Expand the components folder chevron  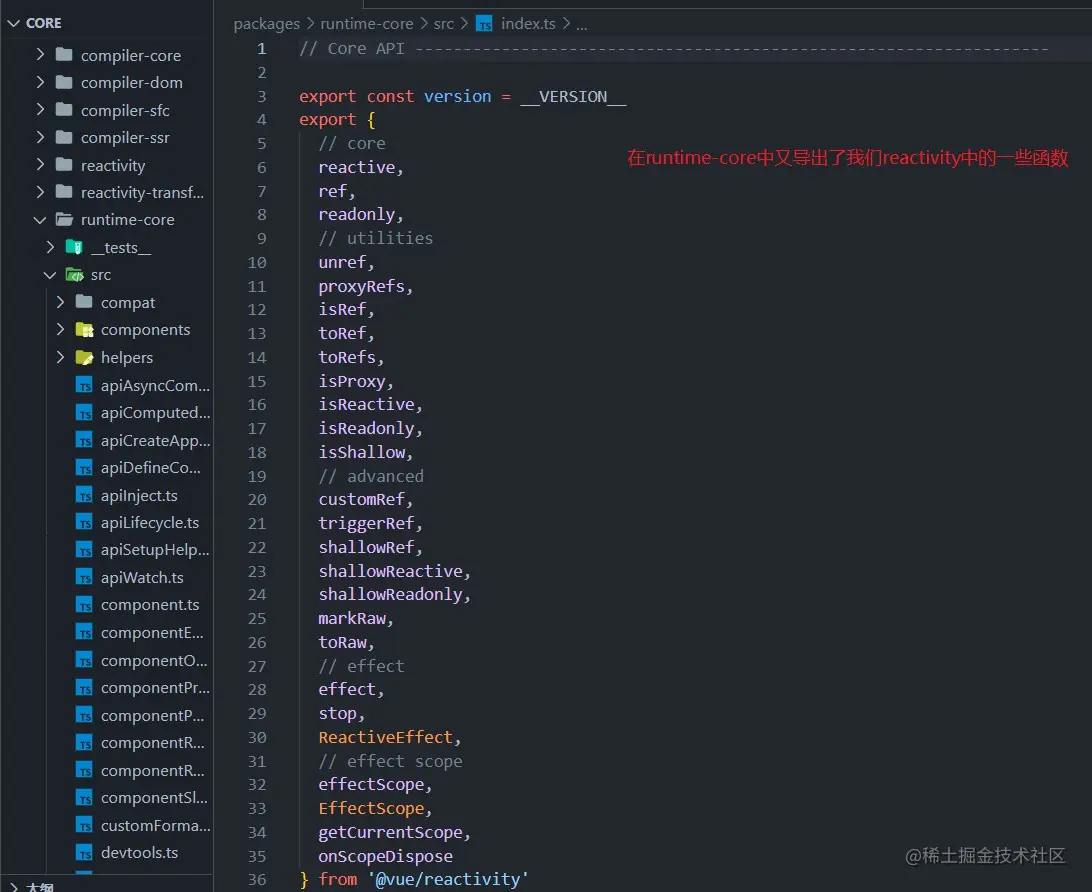tap(60, 329)
